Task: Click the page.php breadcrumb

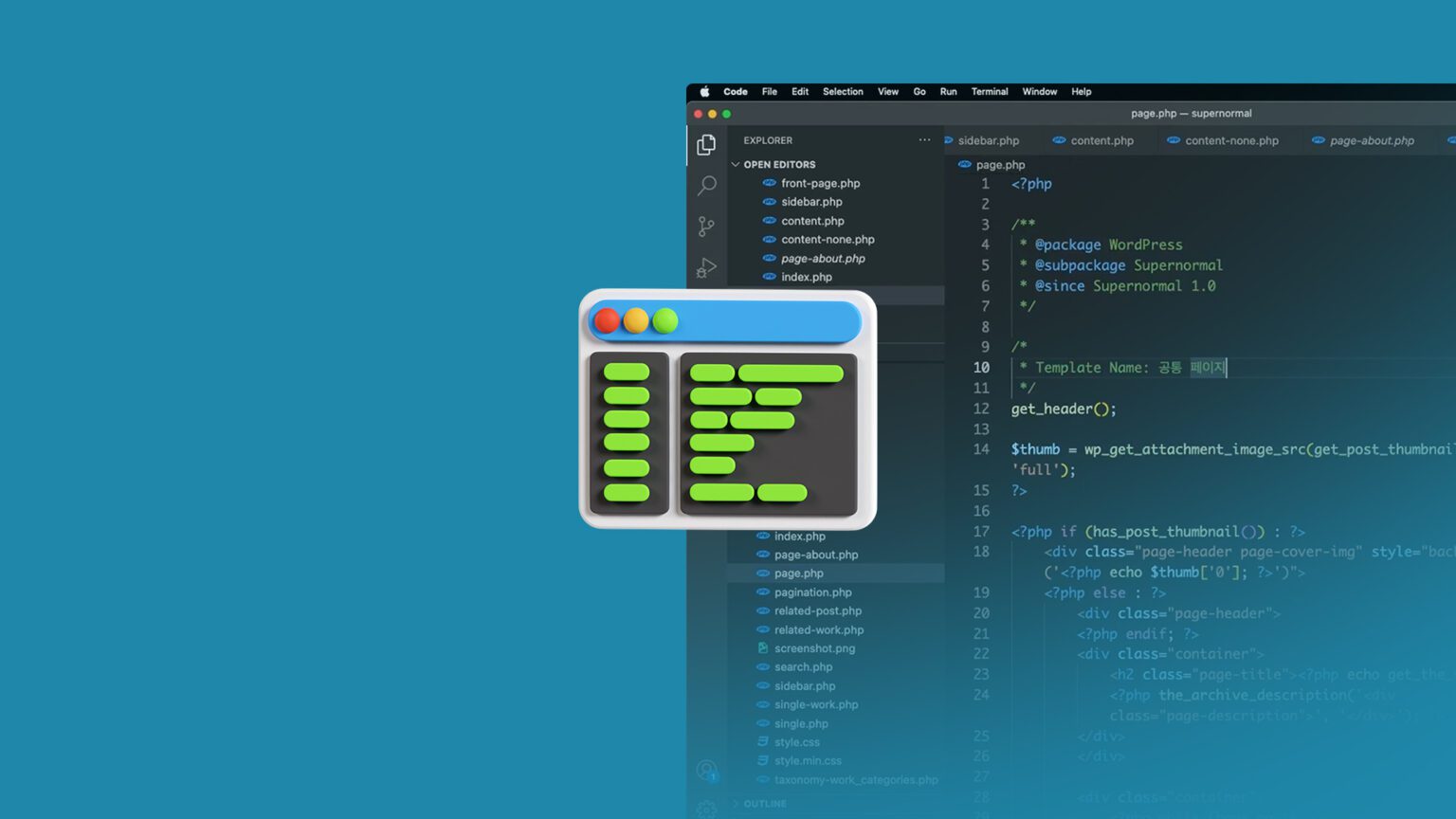Action: [x=1000, y=165]
